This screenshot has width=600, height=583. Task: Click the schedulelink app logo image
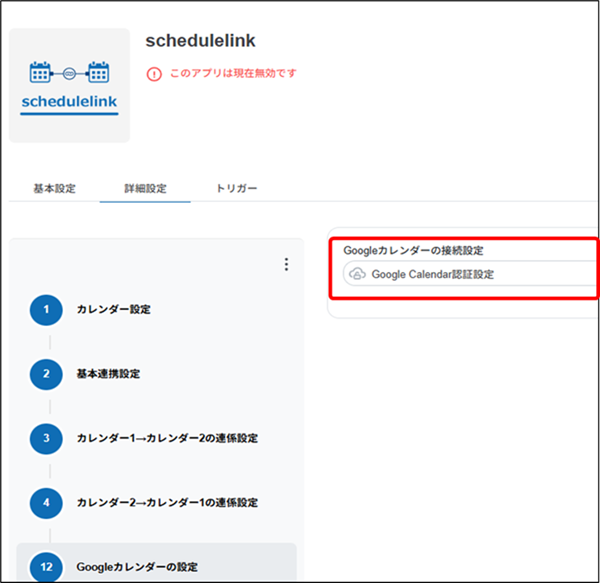point(69,86)
